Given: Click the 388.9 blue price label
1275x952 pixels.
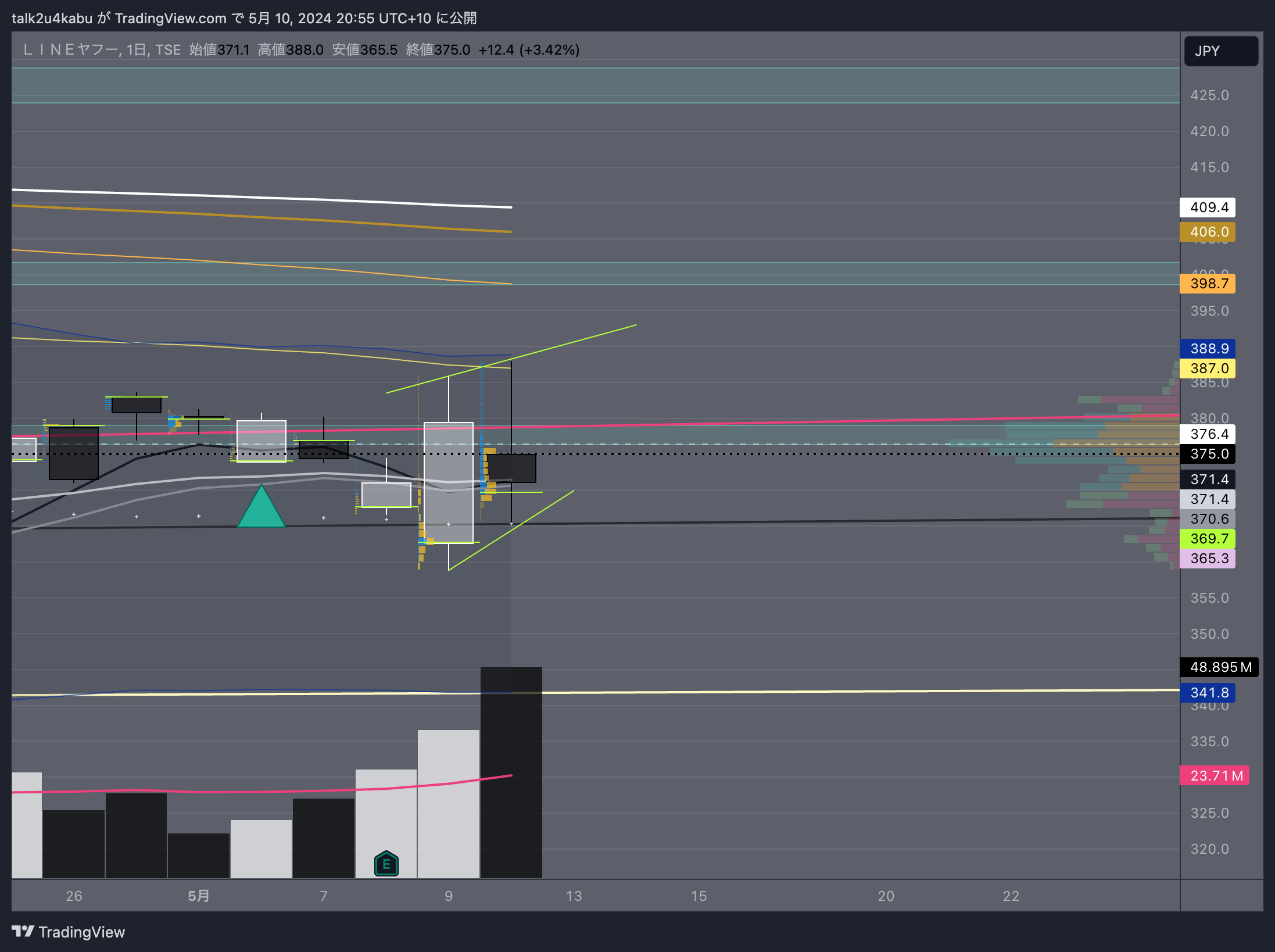Looking at the screenshot, I should [1208, 349].
